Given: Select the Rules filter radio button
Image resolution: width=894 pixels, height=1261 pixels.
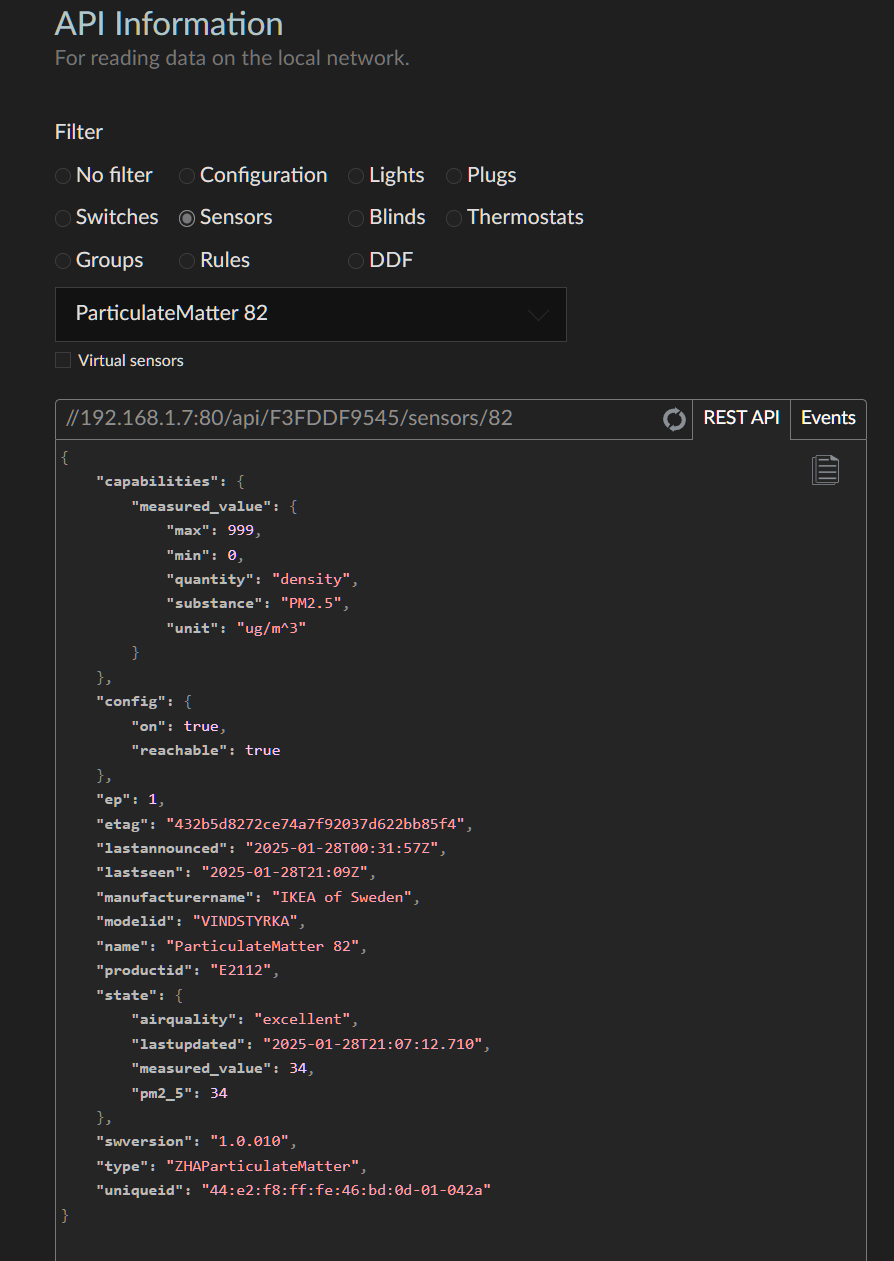Looking at the screenshot, I should click(x=187, y=261).
